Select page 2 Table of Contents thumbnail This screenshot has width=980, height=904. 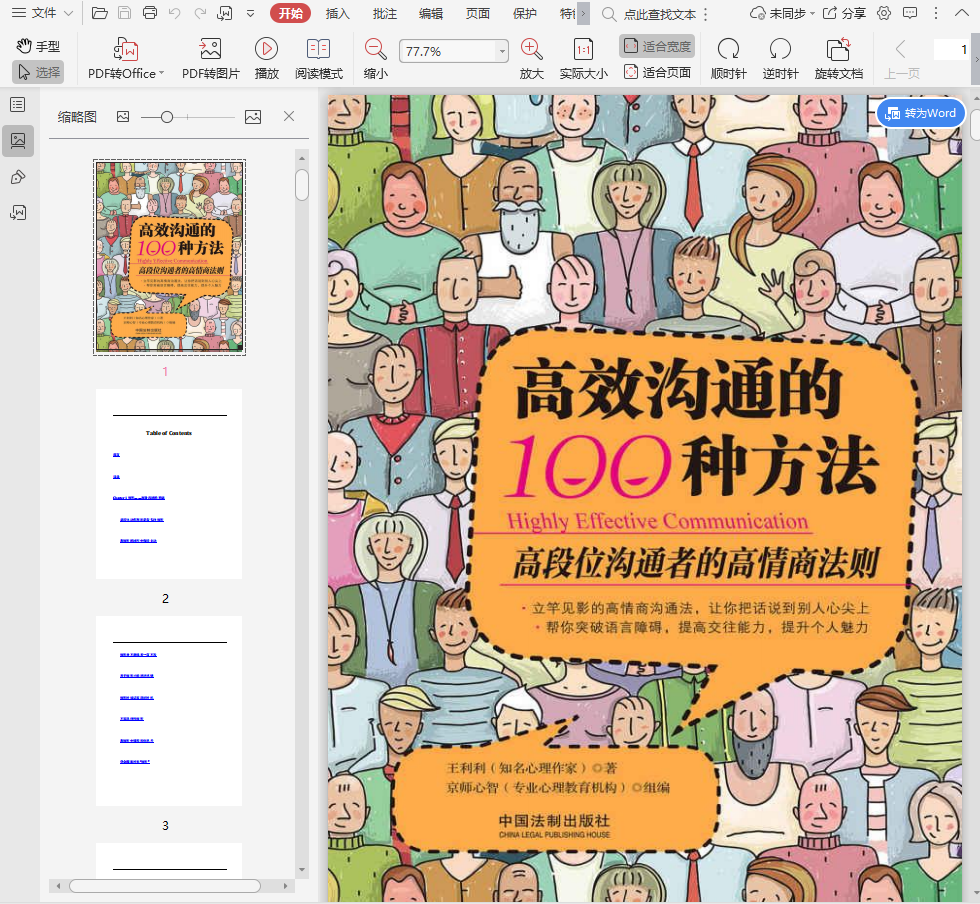coord(169,484)
